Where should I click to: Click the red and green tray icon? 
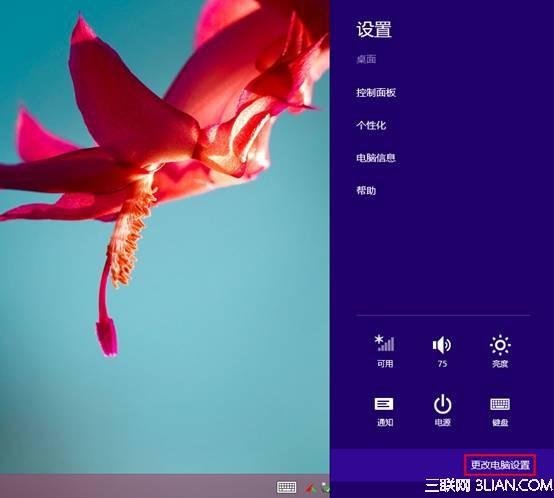tap(311, 488)
